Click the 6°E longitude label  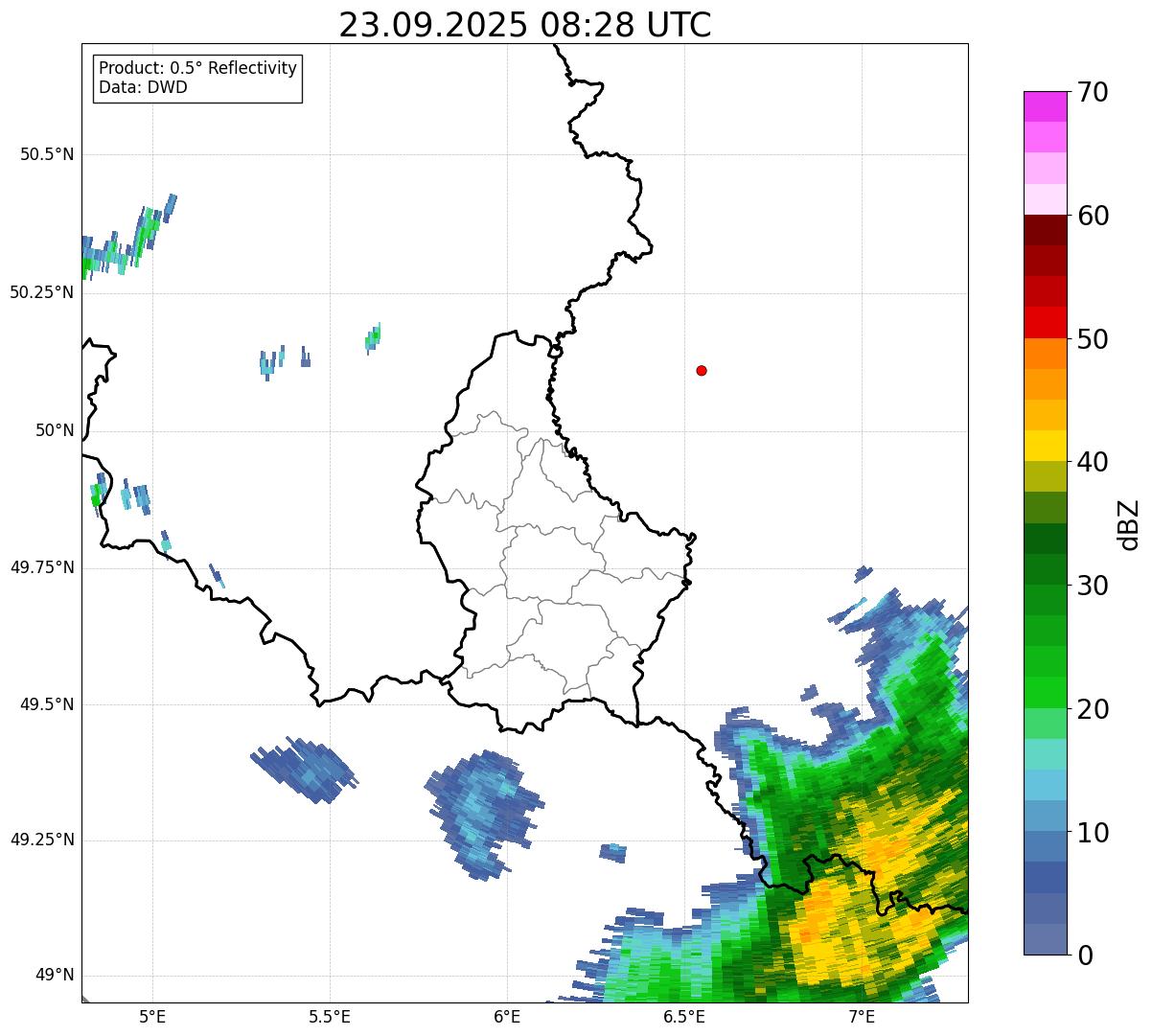point(507,1016)
